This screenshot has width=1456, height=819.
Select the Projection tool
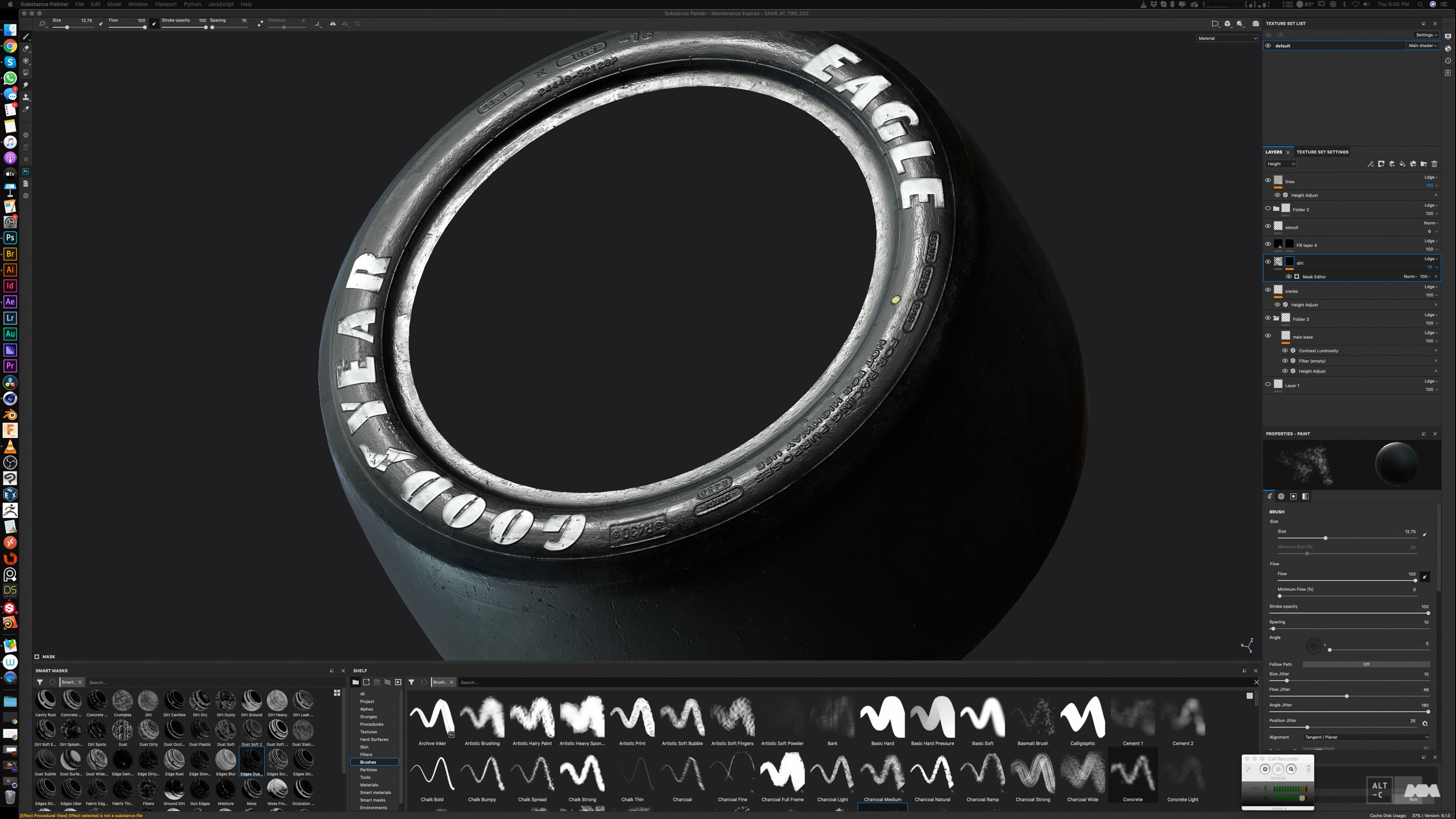26,61
